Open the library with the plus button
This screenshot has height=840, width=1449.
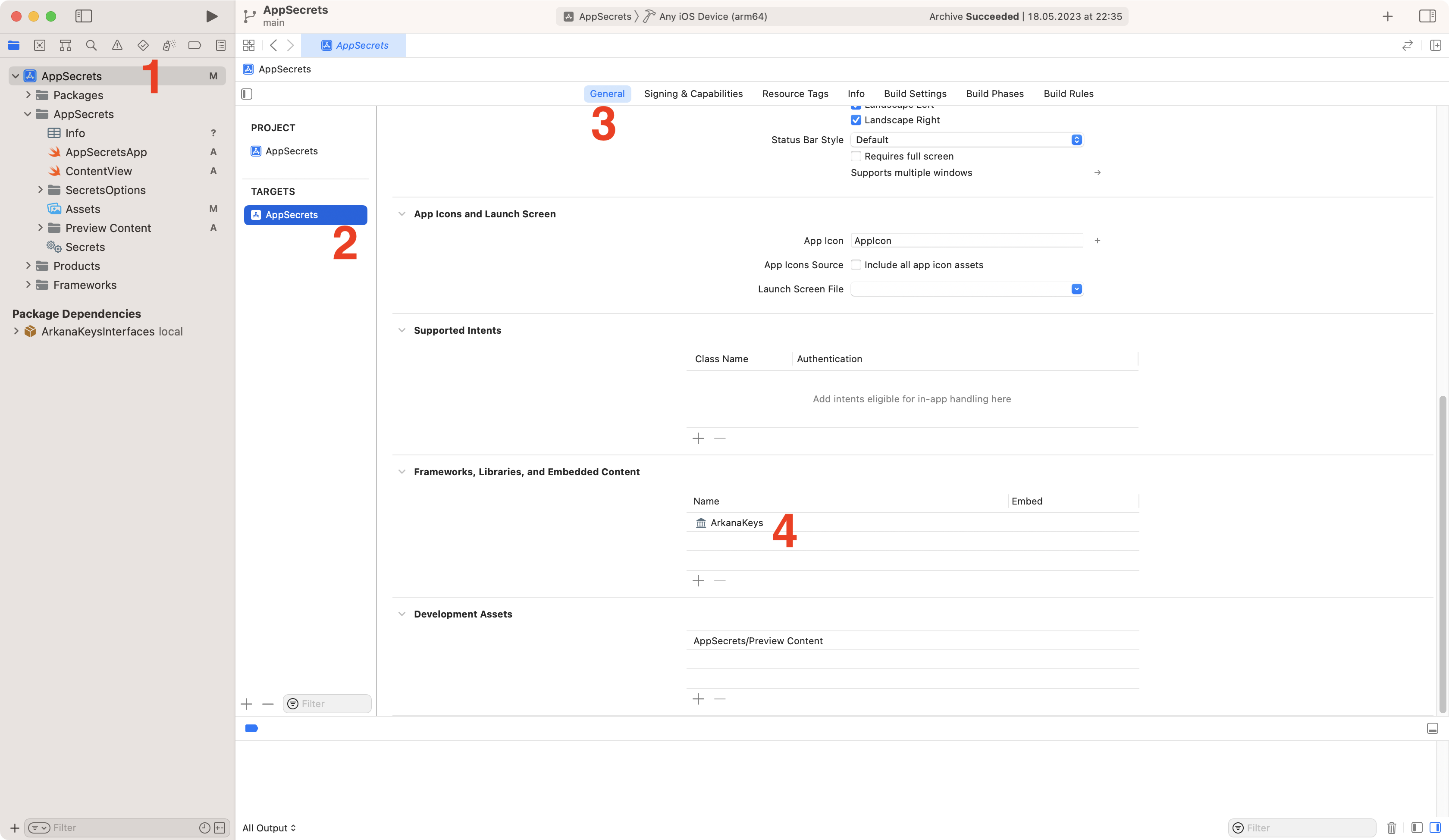(x=1387, y=16)
